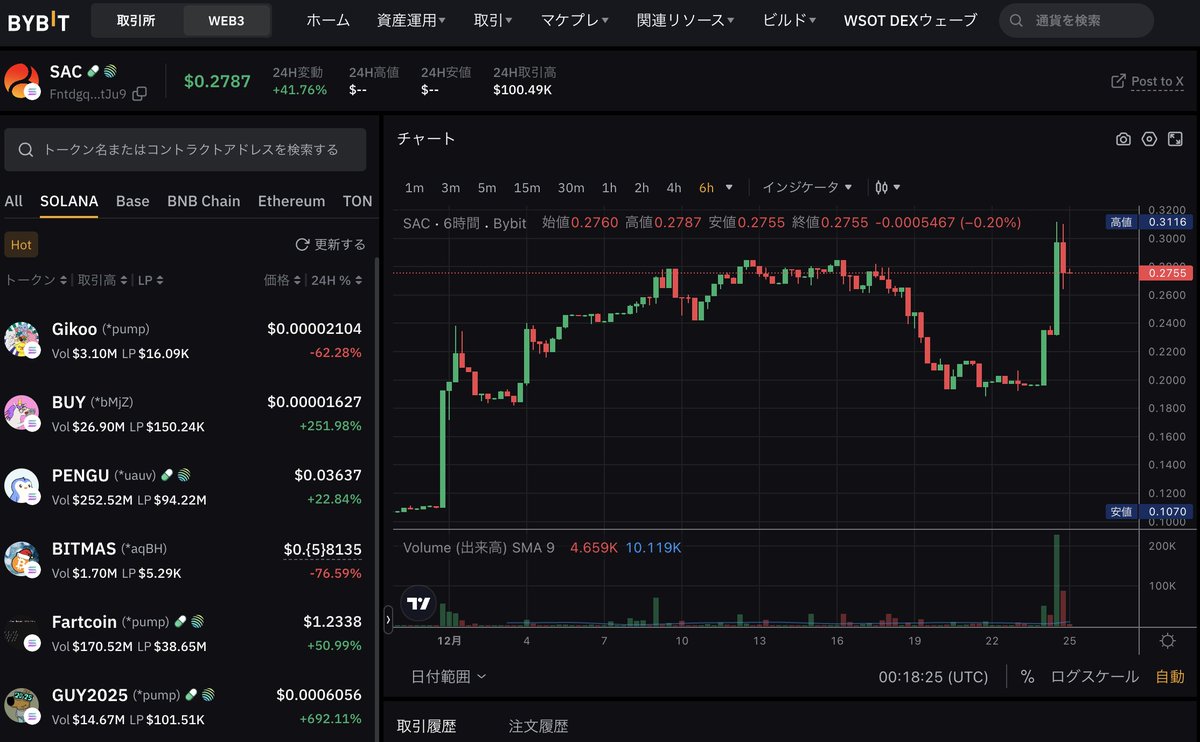Click the Bybit logo
The height and width of the screenshot is (742, 1200).
39,20
